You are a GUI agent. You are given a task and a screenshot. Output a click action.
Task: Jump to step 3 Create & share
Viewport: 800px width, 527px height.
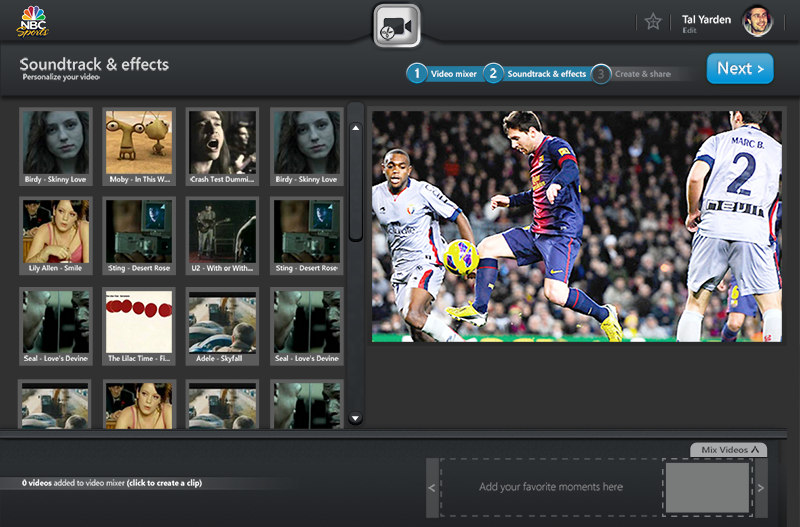point(632,74)
